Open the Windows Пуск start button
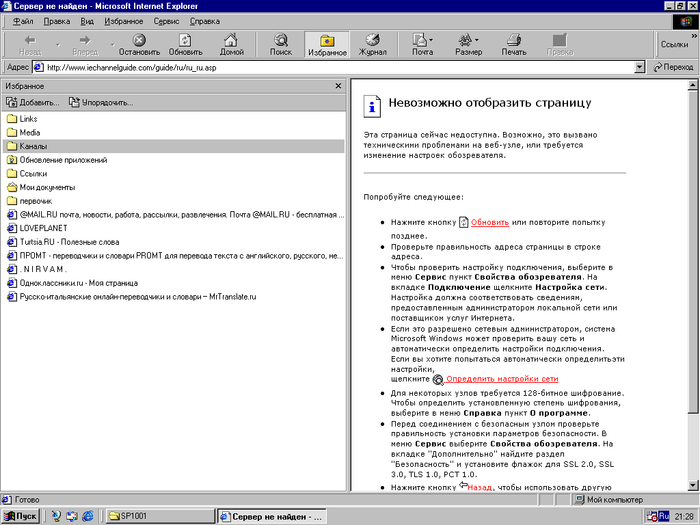The height and width of the screenshot is (525, 700). point(20,516)
